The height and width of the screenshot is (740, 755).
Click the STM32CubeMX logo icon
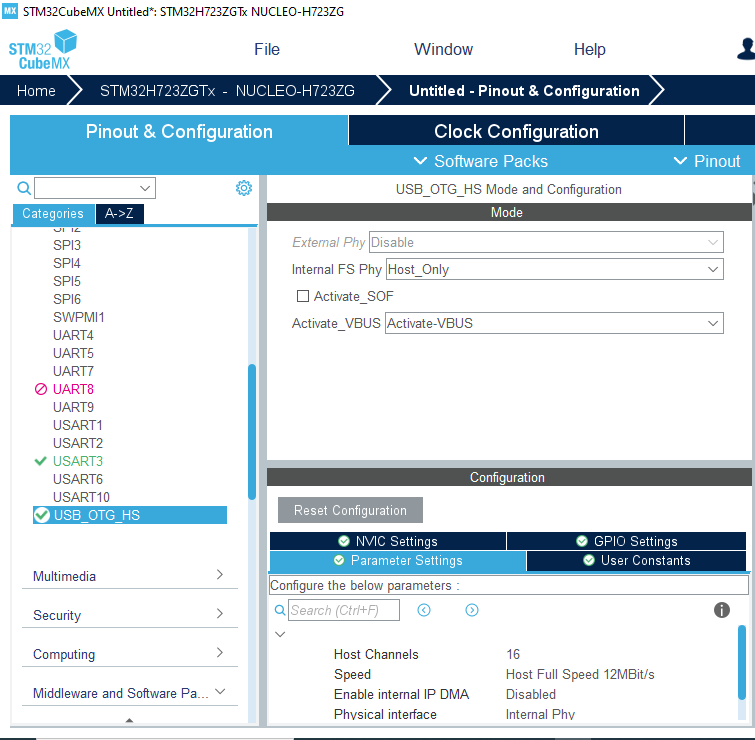pos(42,50)
